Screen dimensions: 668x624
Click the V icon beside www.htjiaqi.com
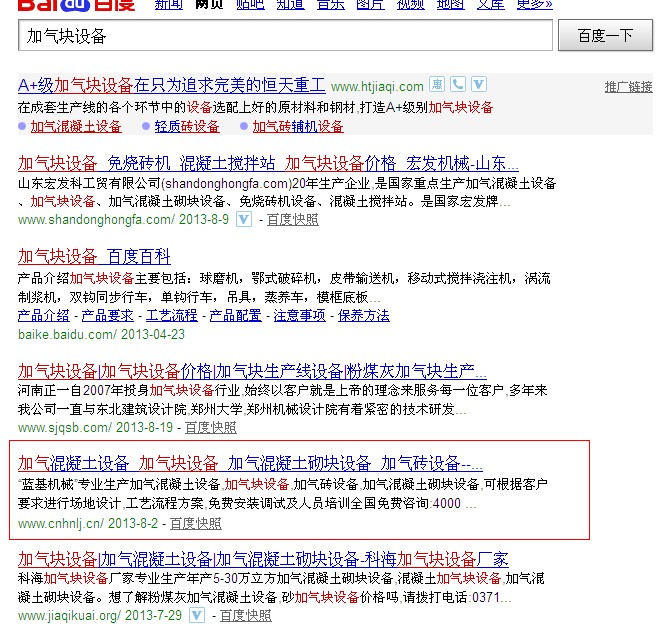coord(479,84)
